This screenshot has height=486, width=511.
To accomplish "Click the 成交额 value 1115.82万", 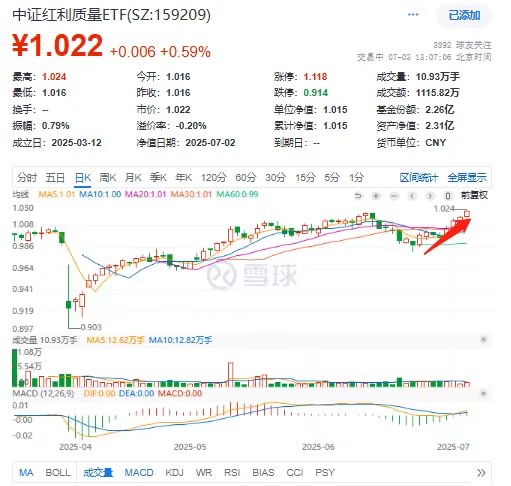I will [x=437, y=93].
